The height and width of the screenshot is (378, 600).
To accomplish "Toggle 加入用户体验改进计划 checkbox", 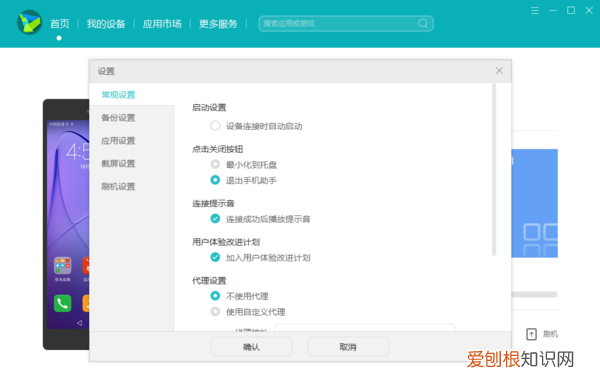I will coord(215,257).
